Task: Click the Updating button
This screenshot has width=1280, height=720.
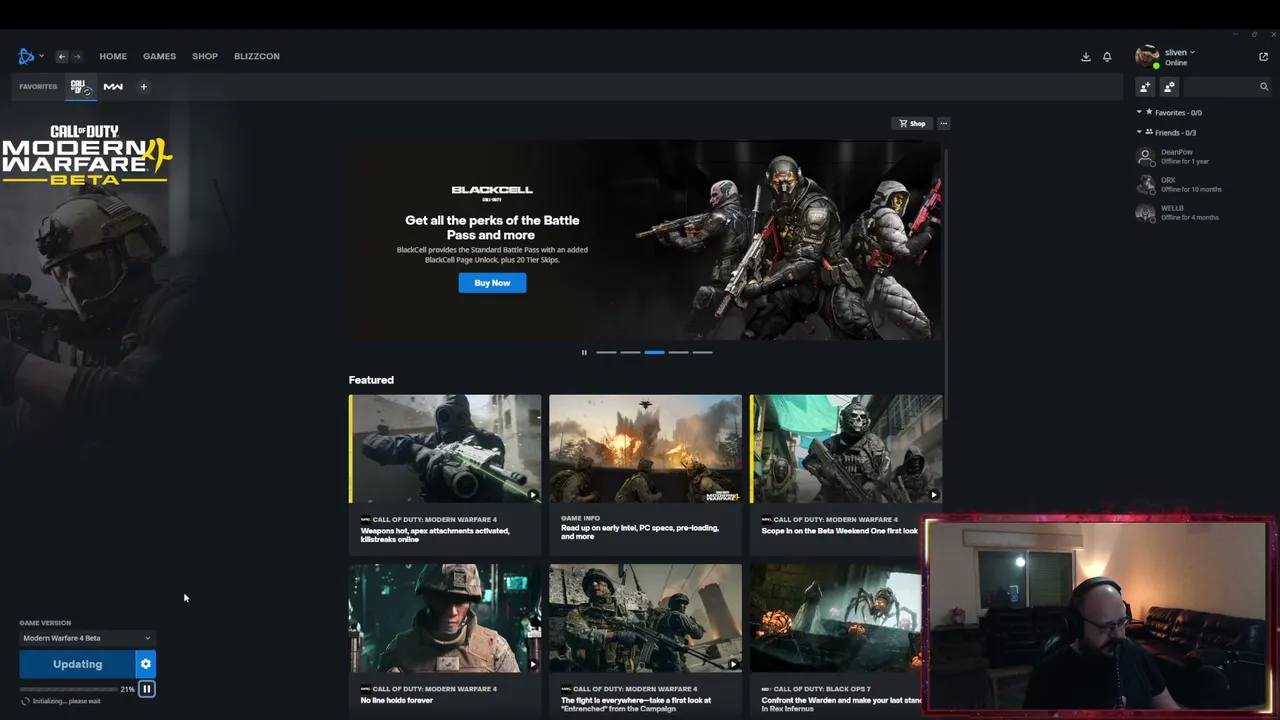Action: tap(77, 664)
